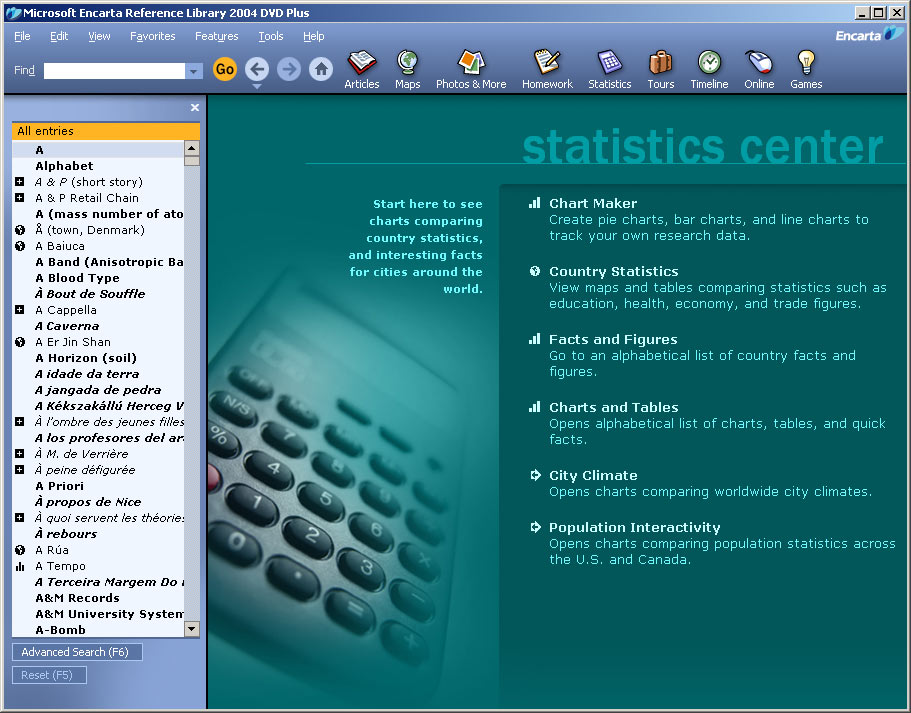The width and height of the screenshot is (911, 713).
Task: Click the globe icon beside A Er Jin Shan
Action: 20,342
